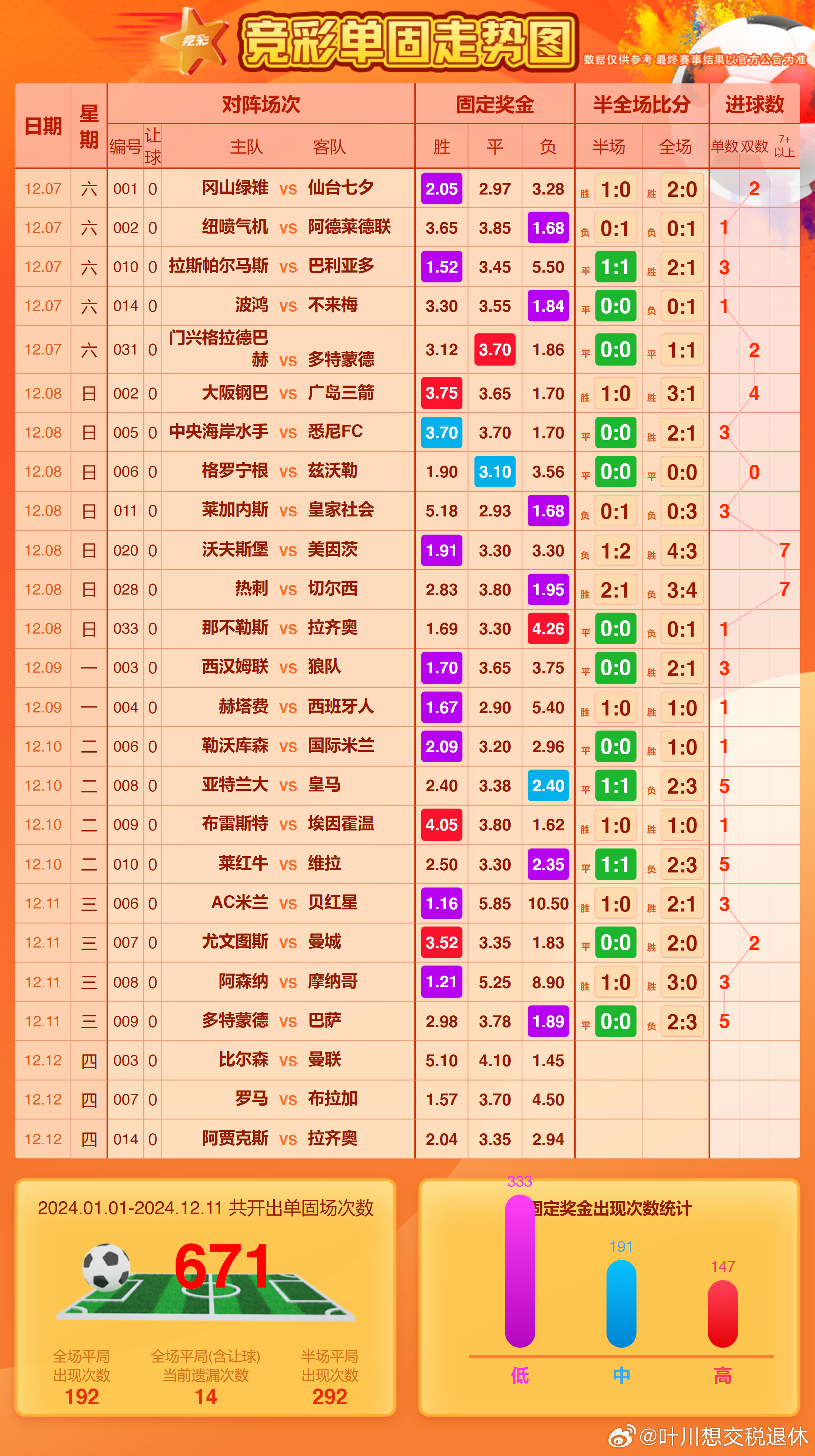The width and height of the screenshot is (815, 1456).
Task: Click purple 2.05 odds for 冈山绿雉
Action: (441, 189)
